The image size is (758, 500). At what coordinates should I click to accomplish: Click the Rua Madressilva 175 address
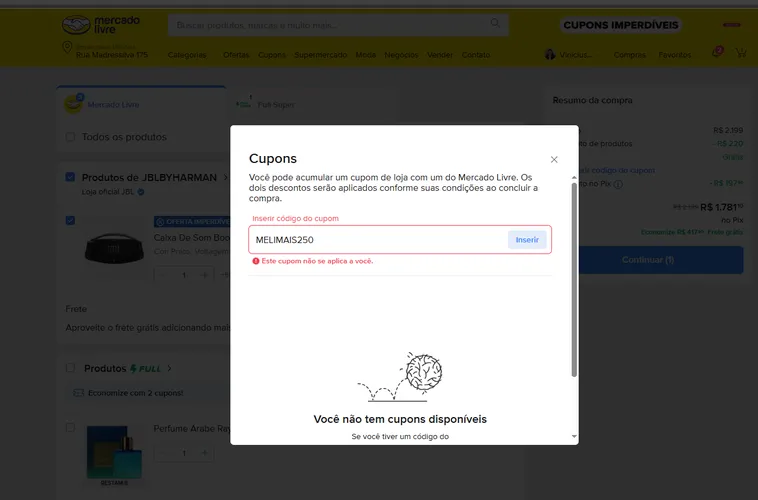[x=112, y=55]
